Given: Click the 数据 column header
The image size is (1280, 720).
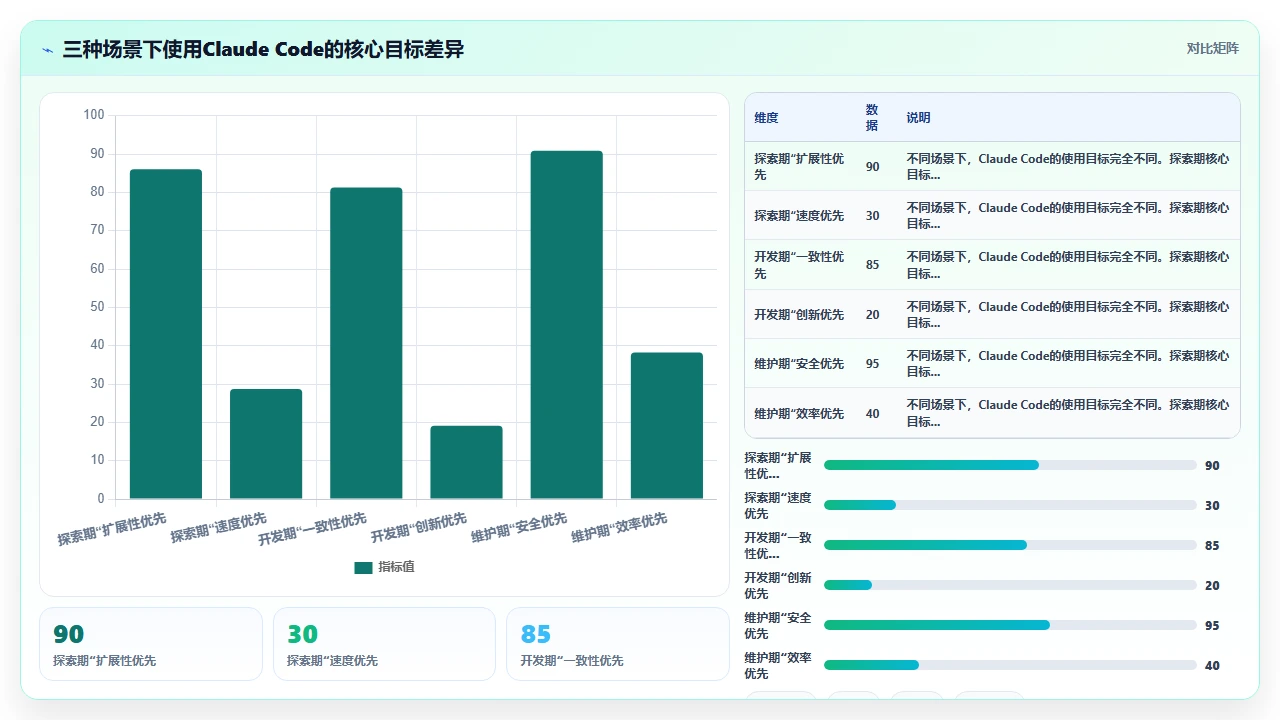Looking at the screenshot, I should pyautogui.click(x=872, y=118).
